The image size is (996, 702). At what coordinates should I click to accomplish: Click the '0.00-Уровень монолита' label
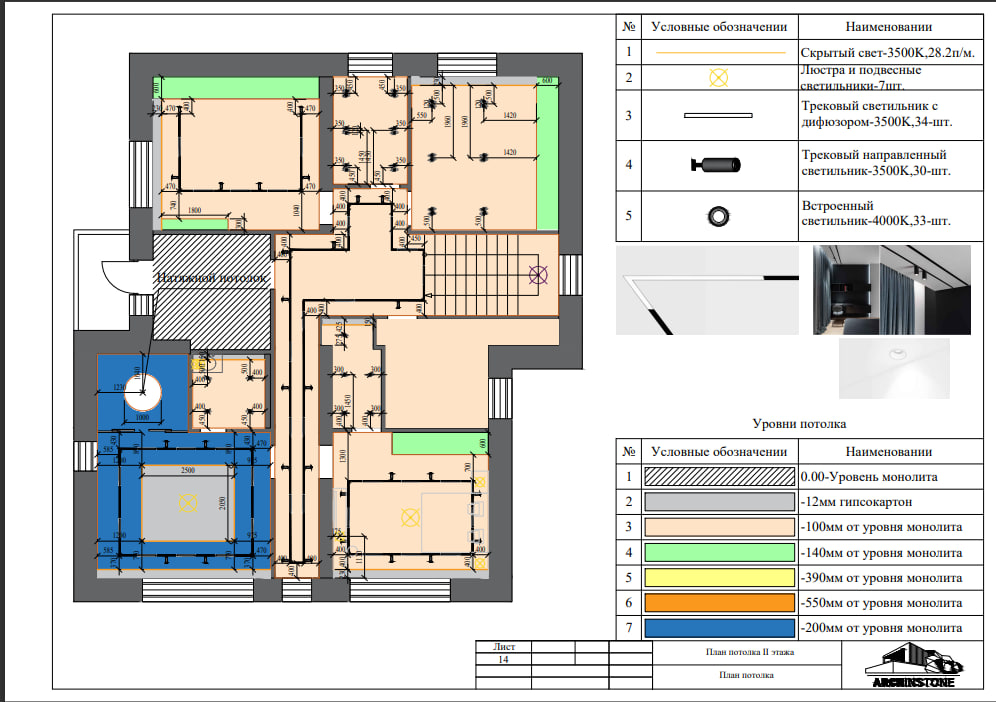coord(869,477)
